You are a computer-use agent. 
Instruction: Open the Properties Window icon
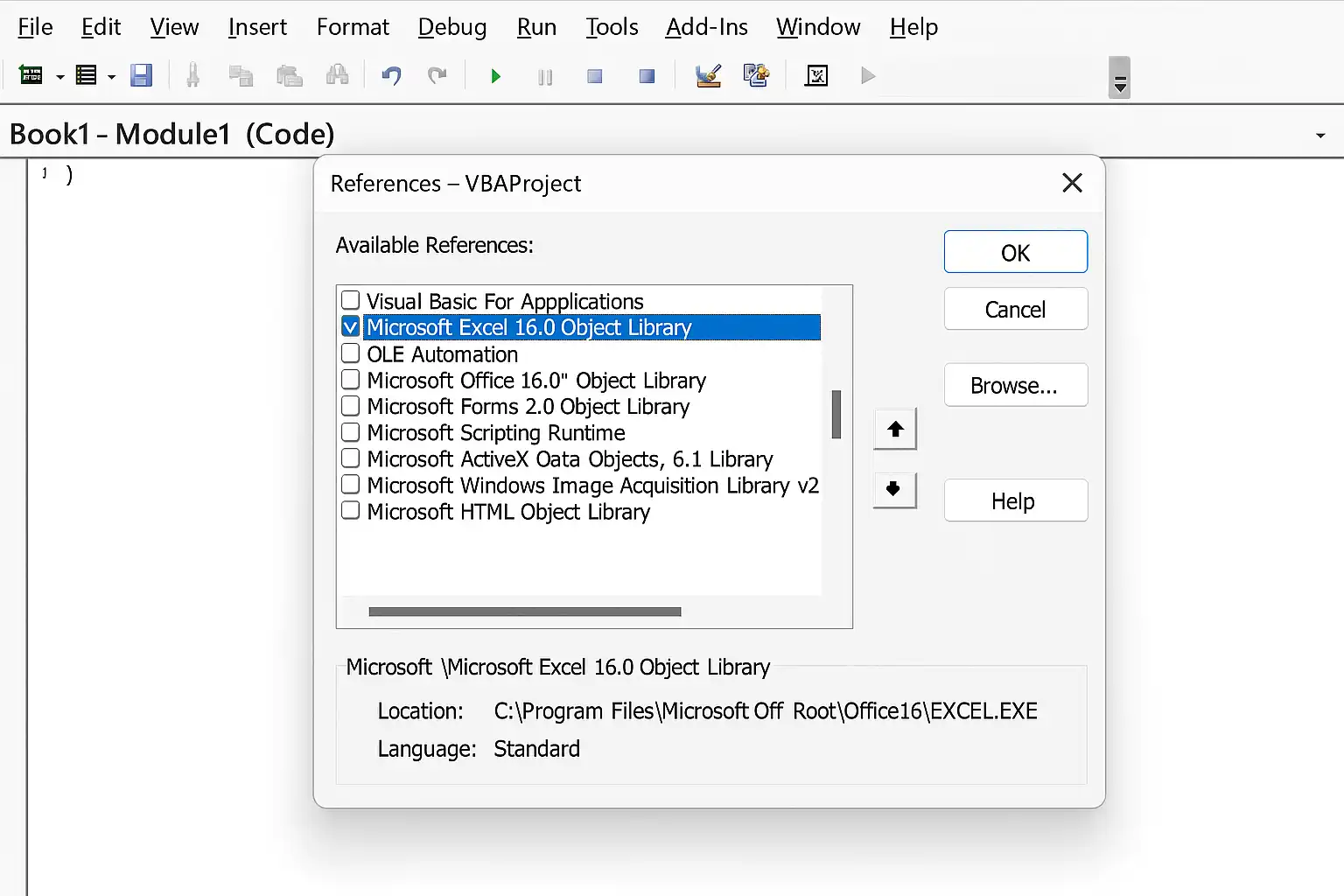(x=756, y=76)
